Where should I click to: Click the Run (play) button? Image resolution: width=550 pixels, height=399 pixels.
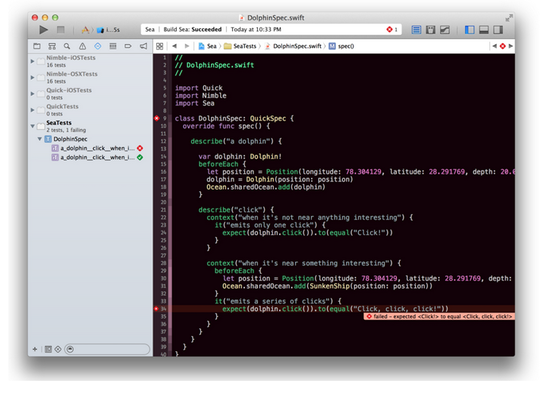click(x=43, y=30)
